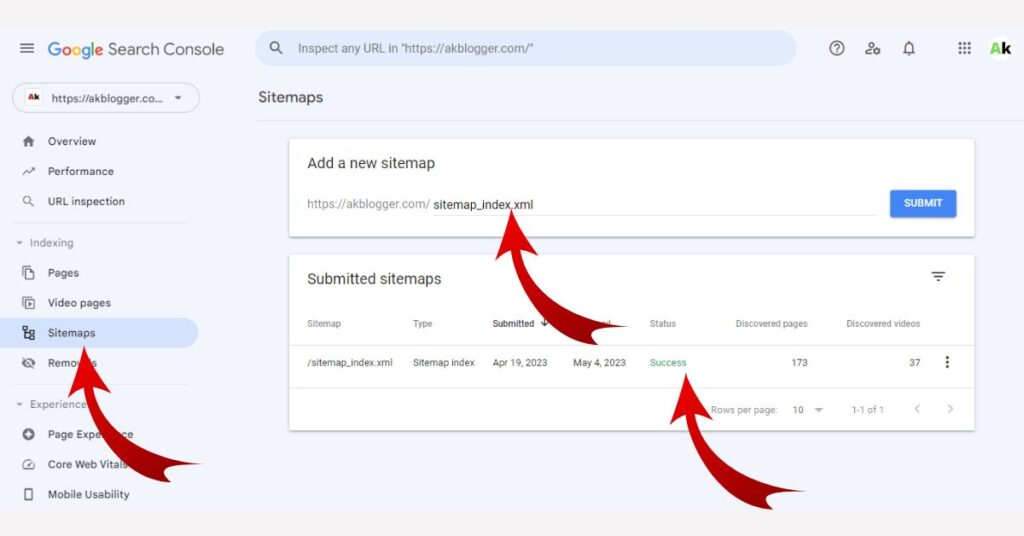Click the sitemap URL input field
The height and width of the screenshot is (536, 1024).
pyautogui.click(x=654, y=204)
